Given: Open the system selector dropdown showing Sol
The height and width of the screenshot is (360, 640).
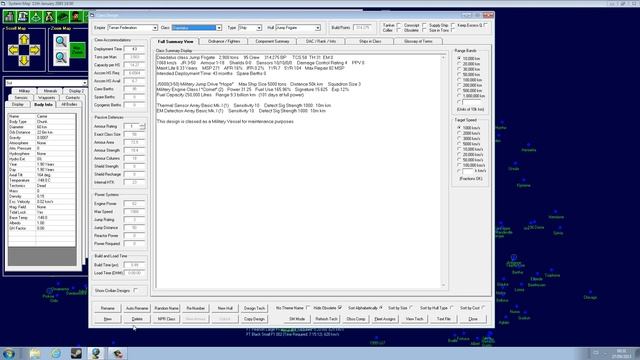Looking at the screenshot, I should tap(84, 83).
